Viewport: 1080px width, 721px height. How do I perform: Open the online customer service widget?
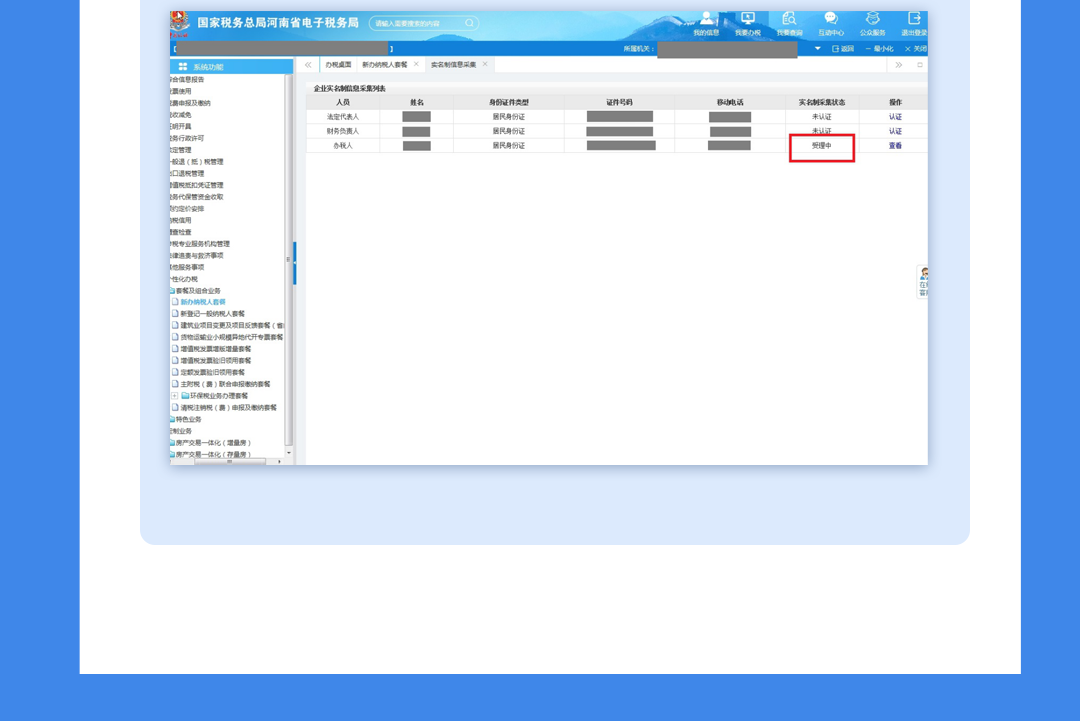(923, 282)
